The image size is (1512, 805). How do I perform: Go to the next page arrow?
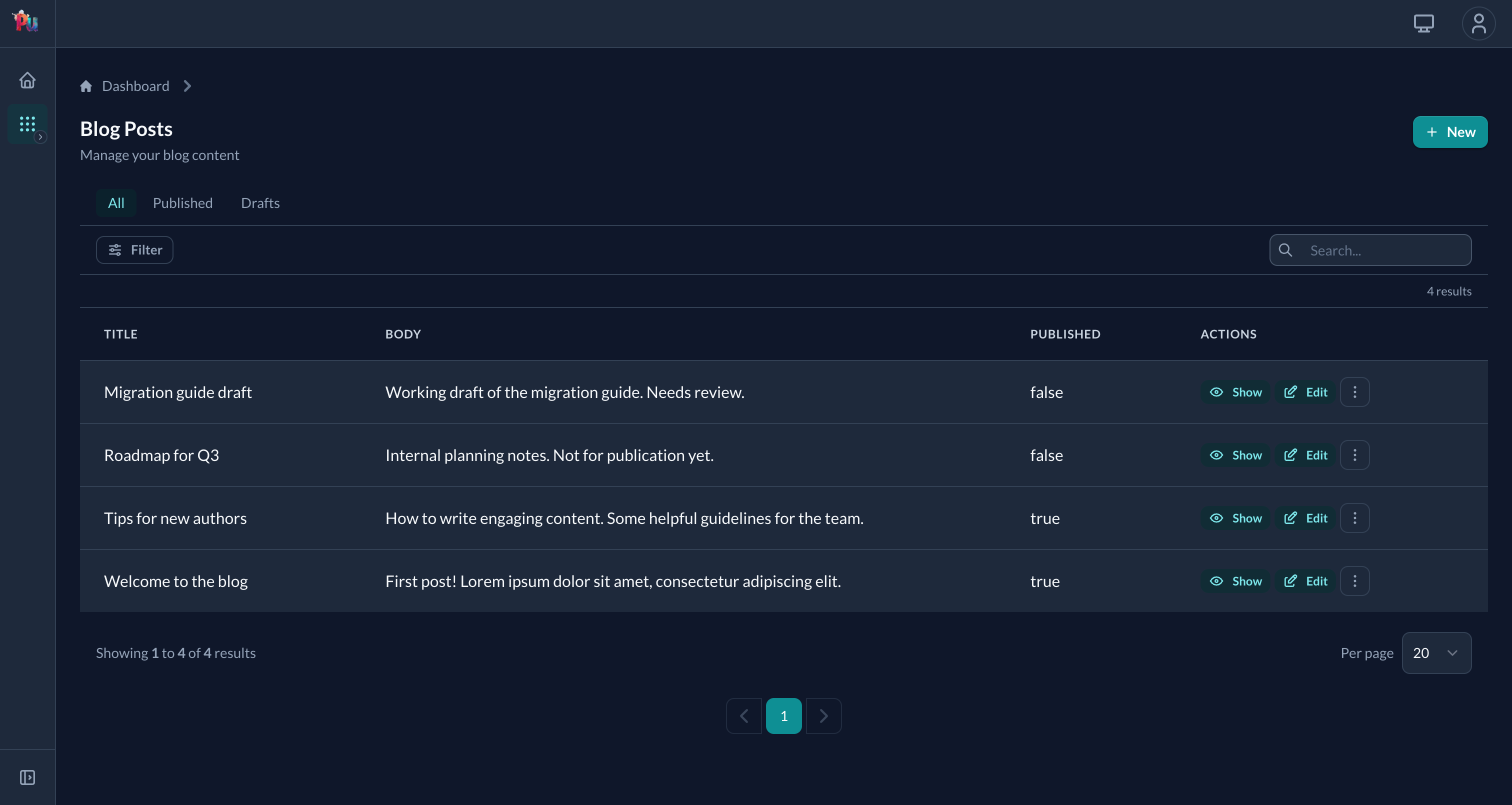[x=823, y=716]
